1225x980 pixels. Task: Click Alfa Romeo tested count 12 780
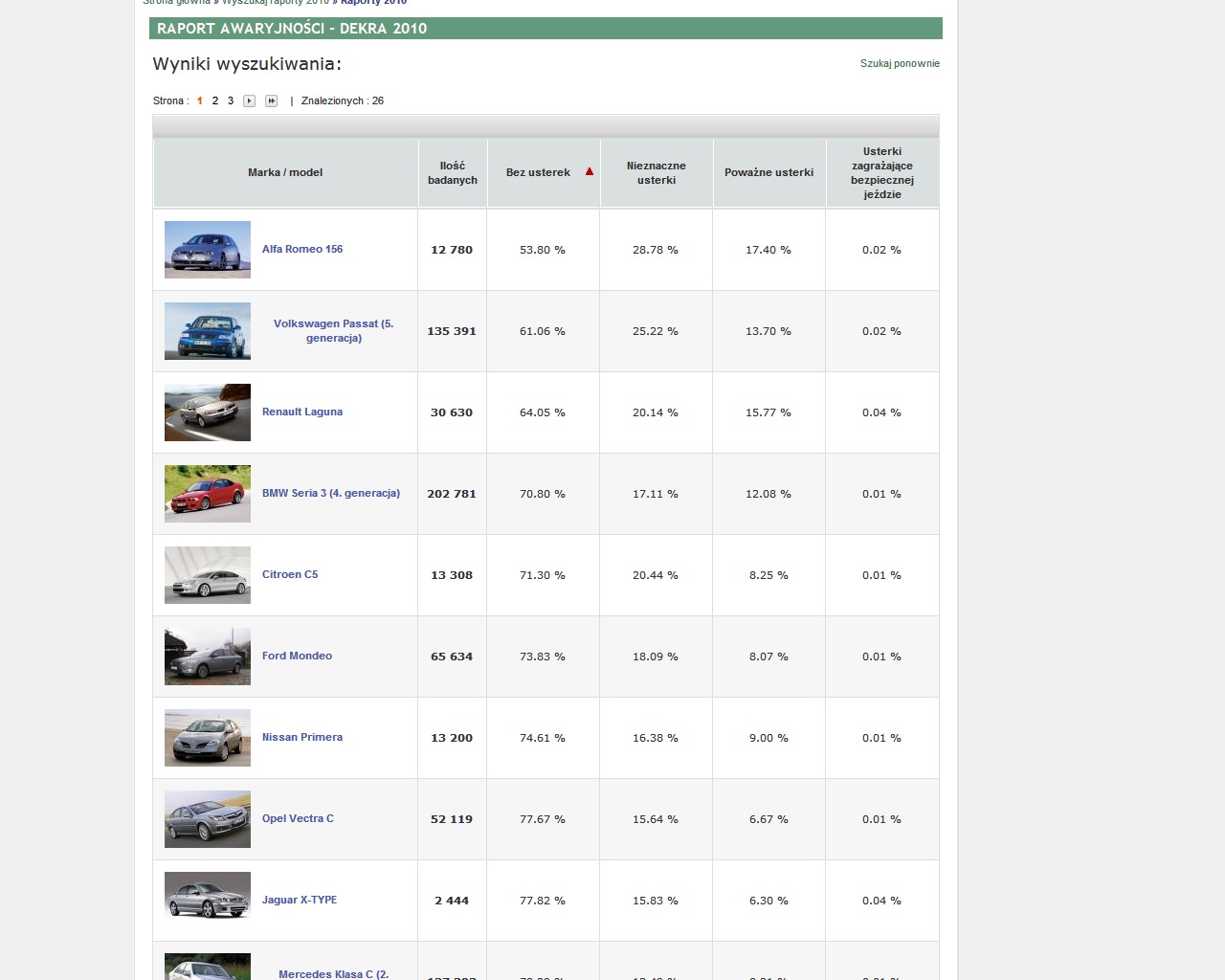pyautogui.click(x=452, y=250)
